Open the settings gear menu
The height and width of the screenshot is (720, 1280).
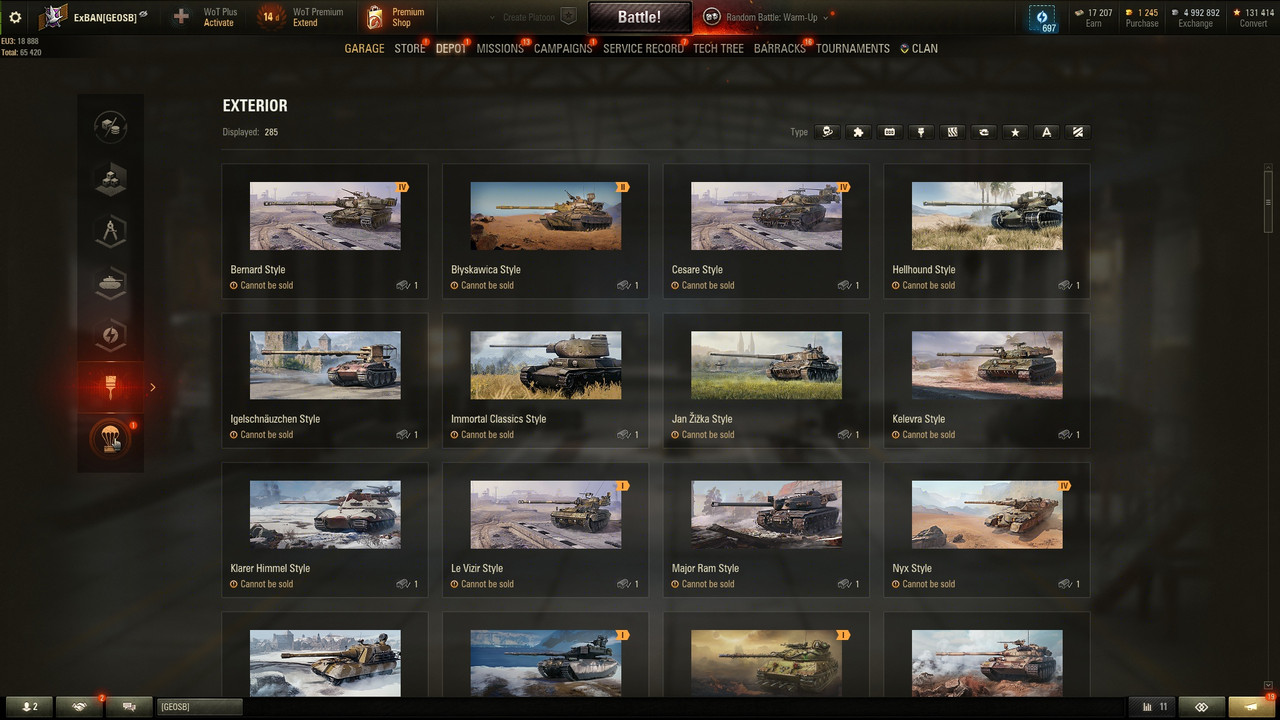click(15, 17)
